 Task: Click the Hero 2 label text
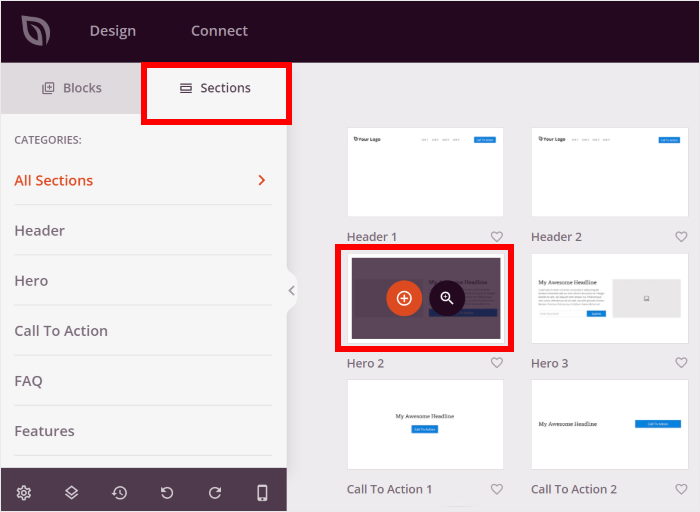tap(365, 363)
